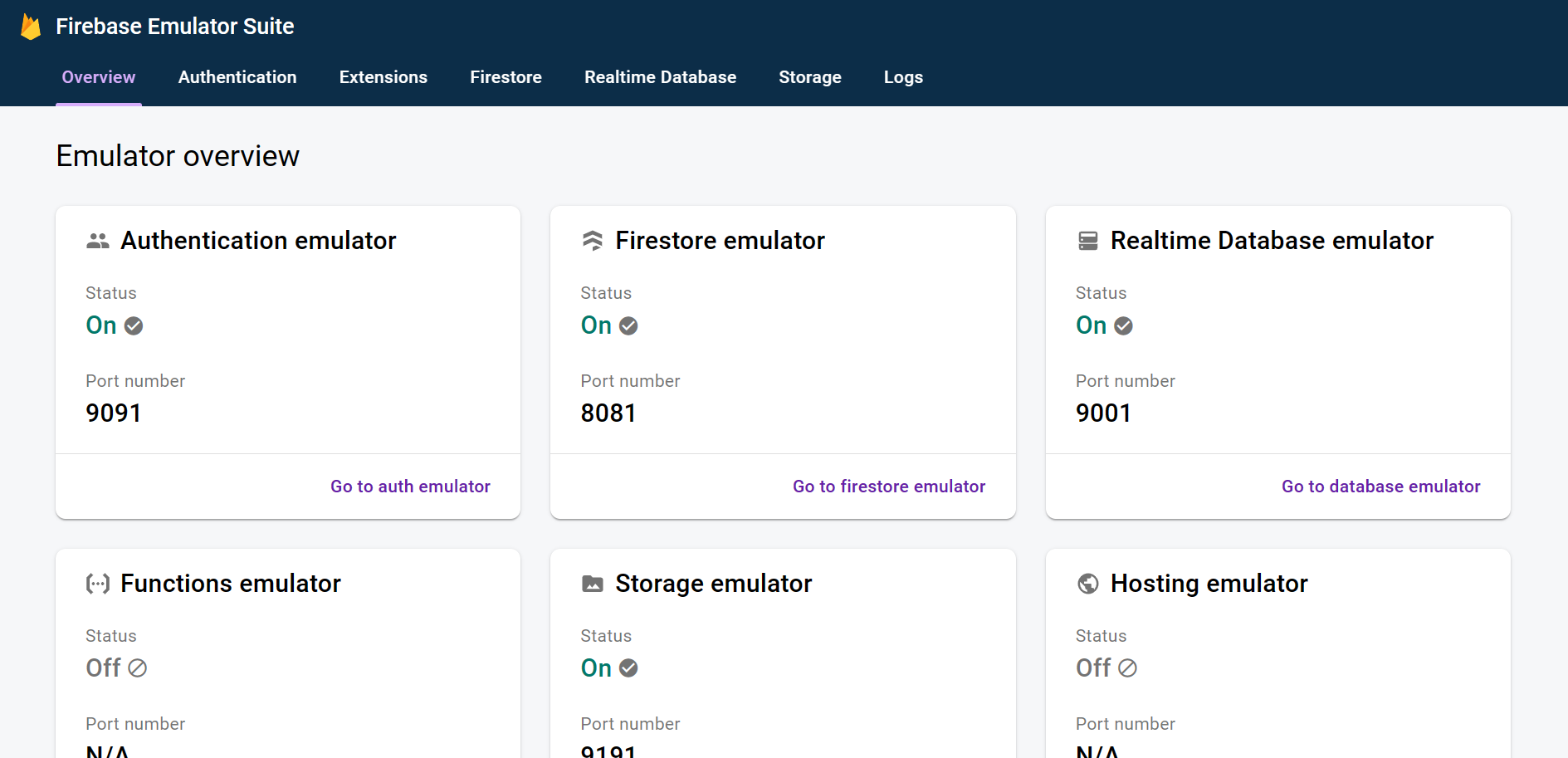Click the Storage On status text
1568x758 pixels.
[596, 668]
